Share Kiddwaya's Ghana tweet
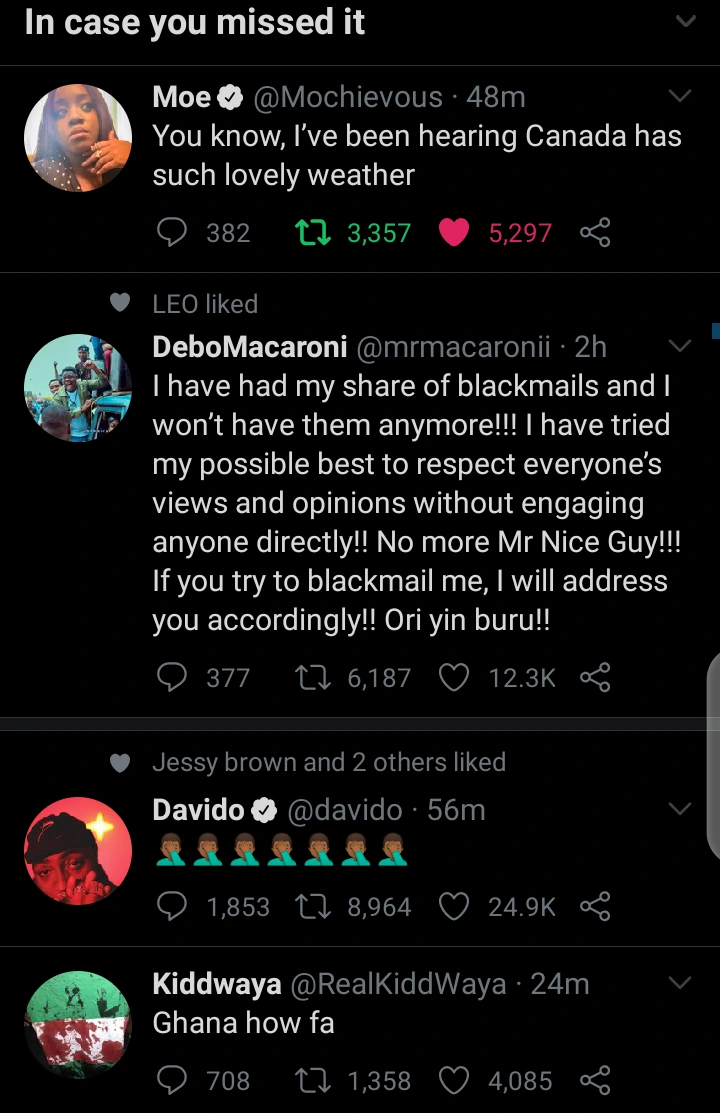Image resolution: width=720 pixels, height=1113 pixels. point(595,1080)
